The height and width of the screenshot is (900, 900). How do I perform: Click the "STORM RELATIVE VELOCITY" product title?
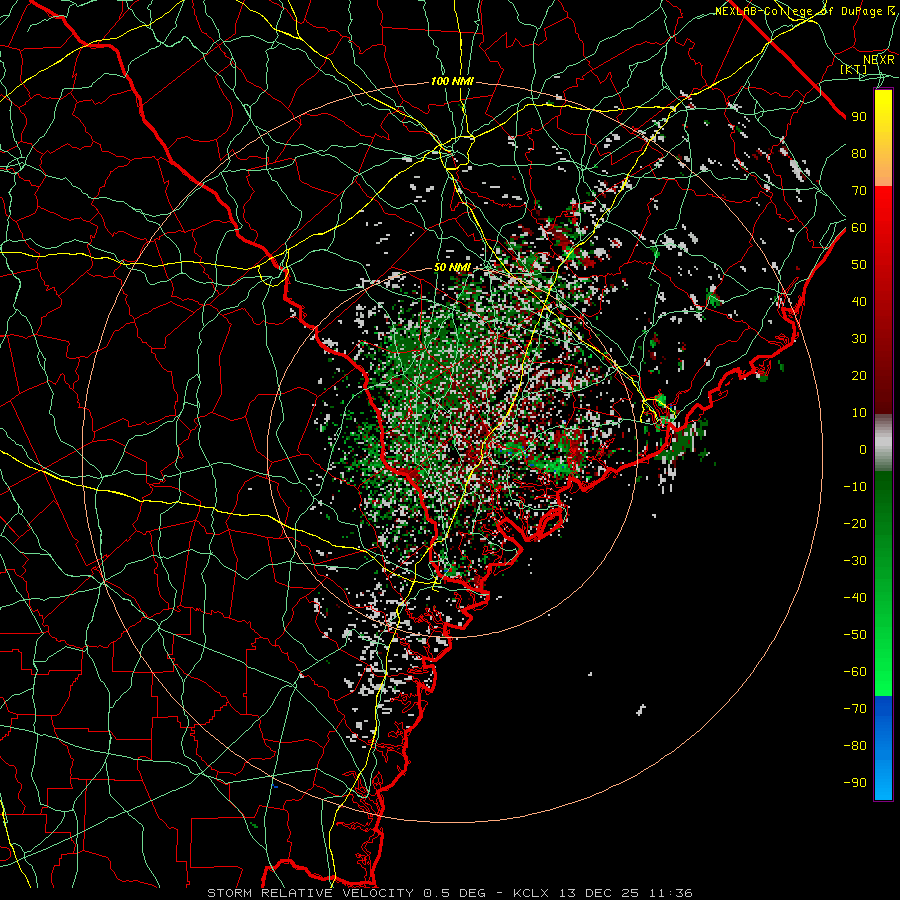tap(310, 893)
